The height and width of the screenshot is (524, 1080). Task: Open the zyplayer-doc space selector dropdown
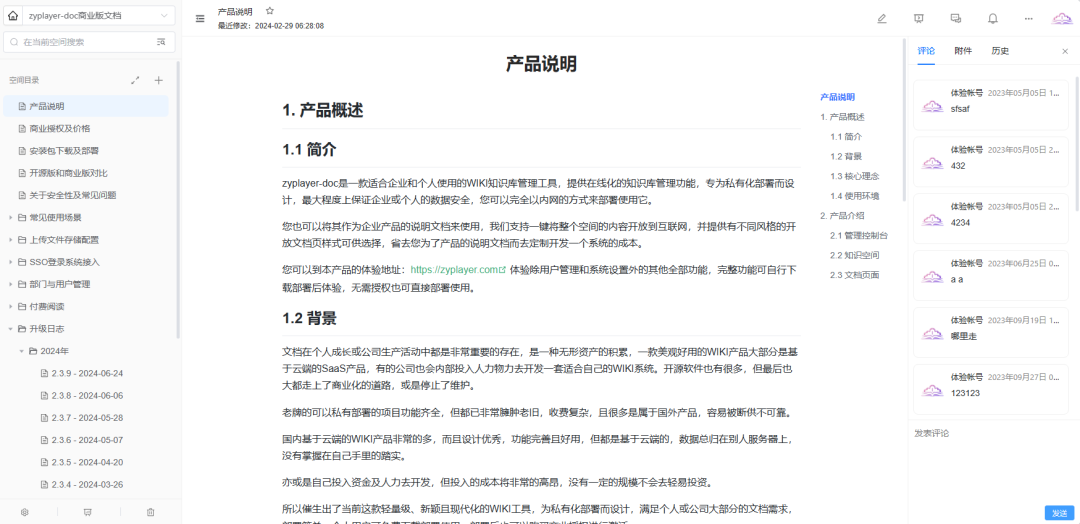[x=98, y=15]
